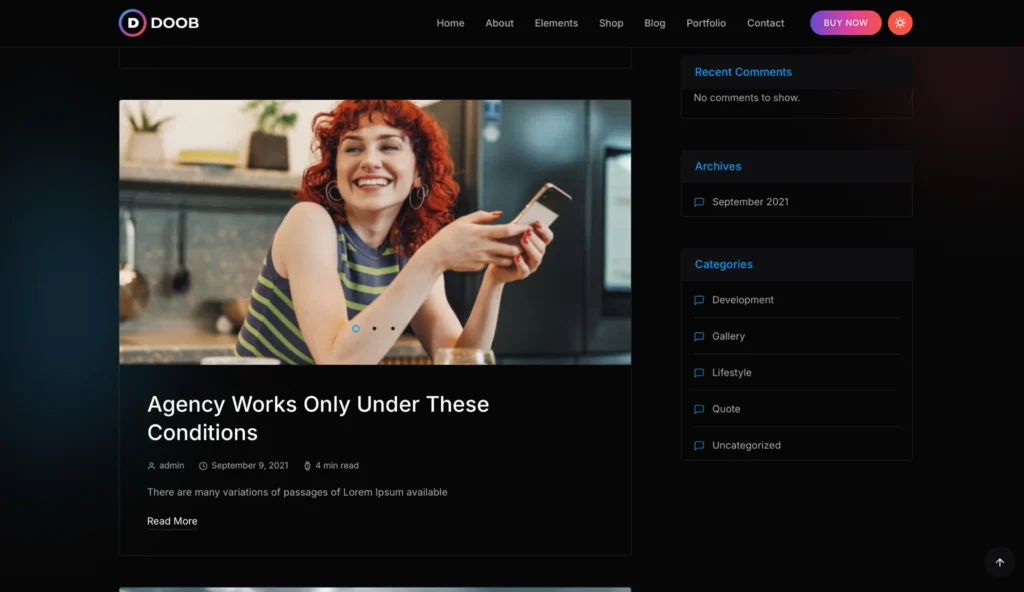Select the third slider dot

[393, 328]
